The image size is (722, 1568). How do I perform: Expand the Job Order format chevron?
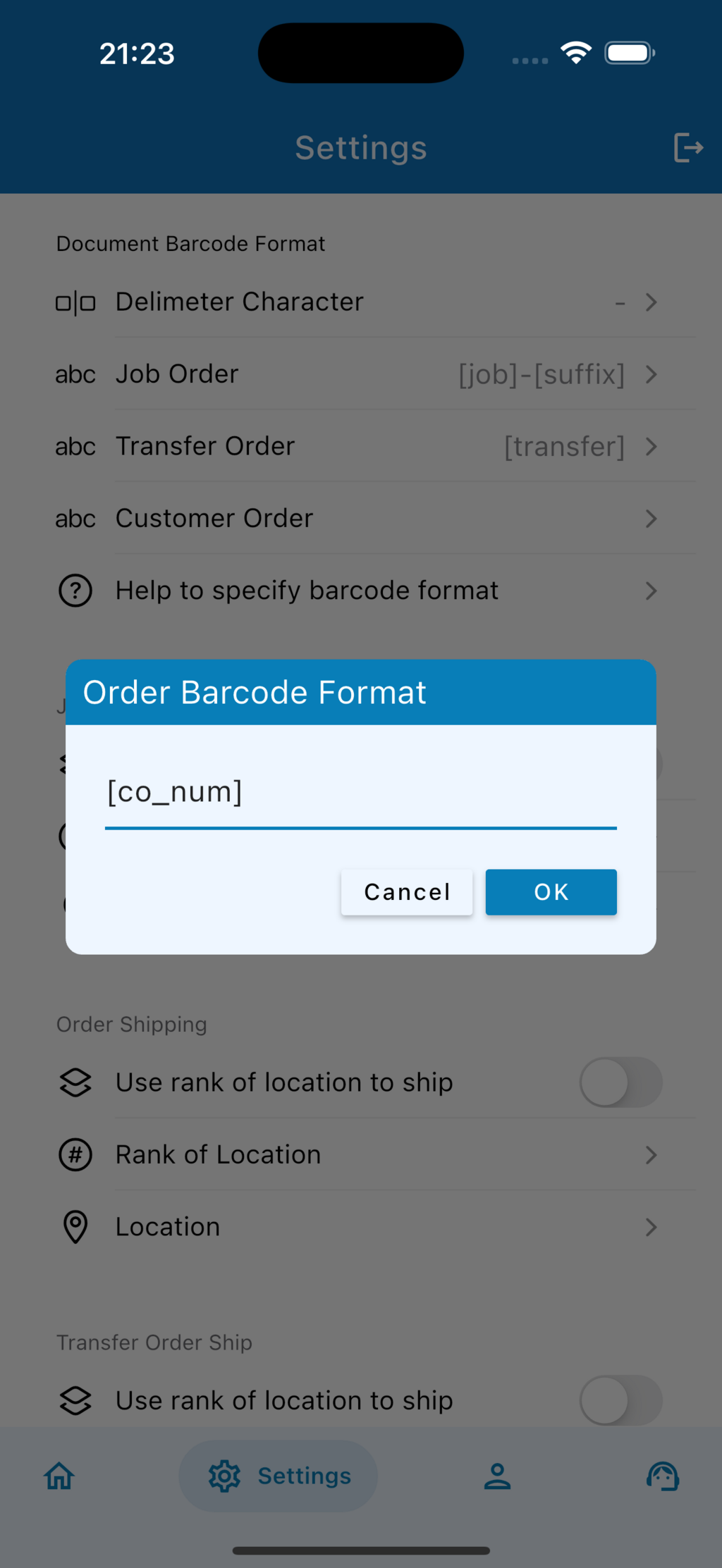click(x=651, y=375)
